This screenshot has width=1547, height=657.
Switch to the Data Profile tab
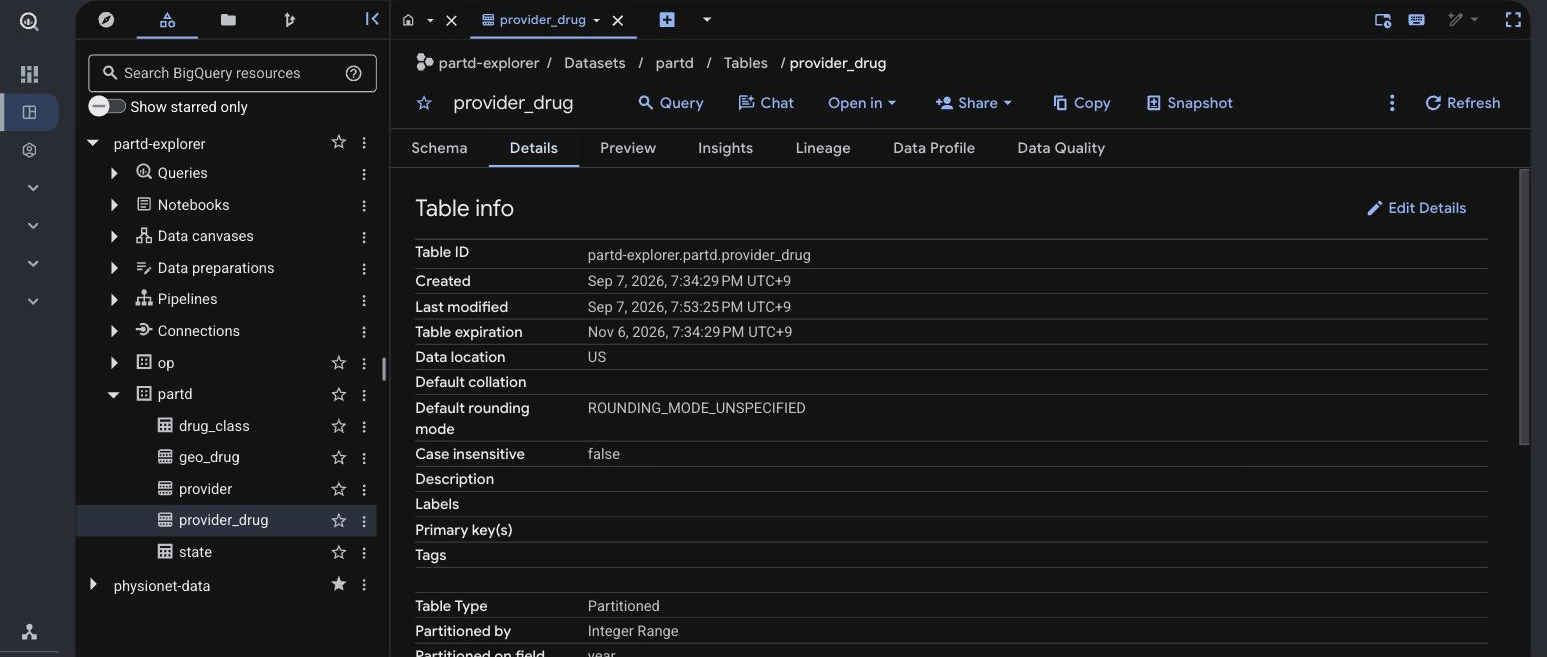[x=934, y=148]
